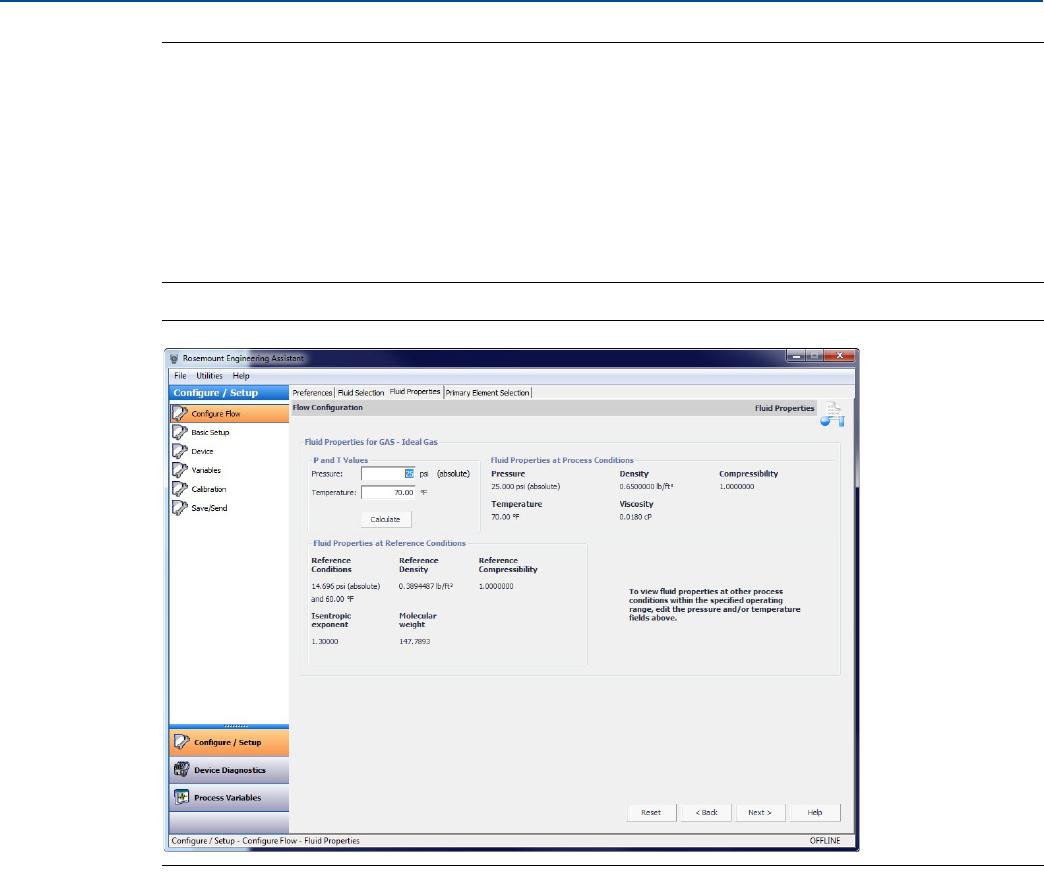
Task: Click the Basic Setup pencil icon
Action: tap(180, 432)
